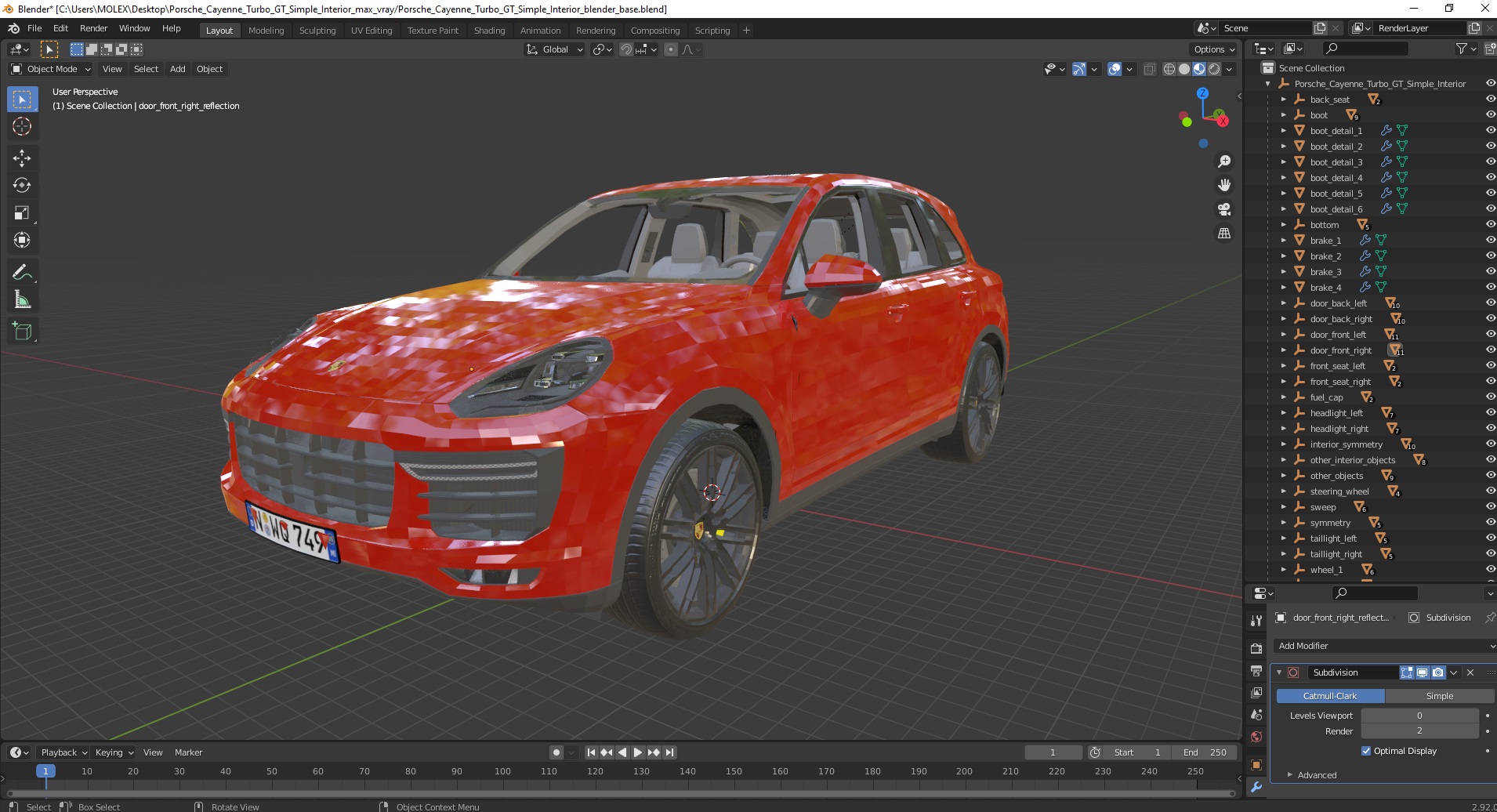Uncheck the Optimal Display checkbox

point(1366,751)
